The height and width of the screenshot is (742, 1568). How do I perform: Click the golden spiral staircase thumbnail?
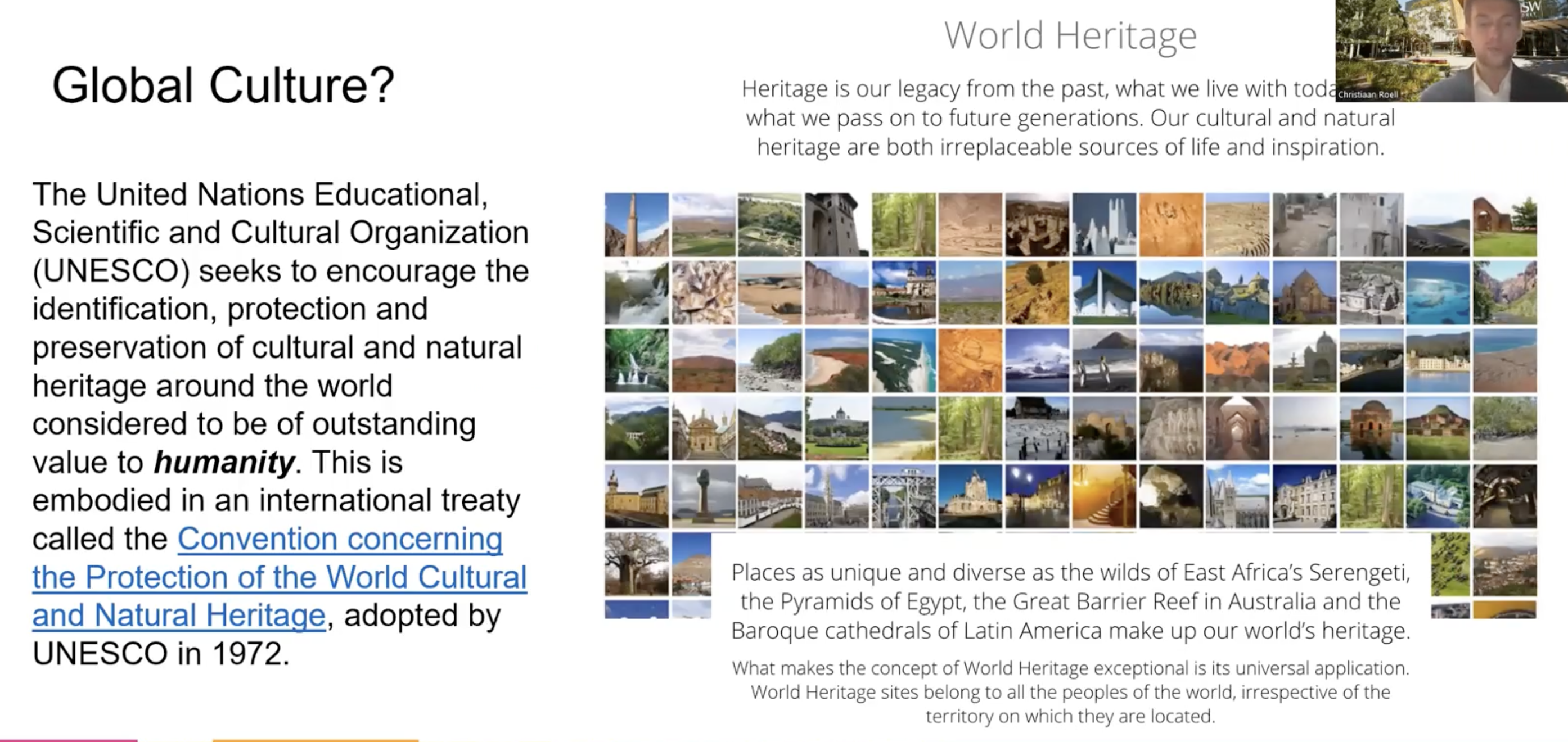pyautogui.click(x=1103, y=496)
